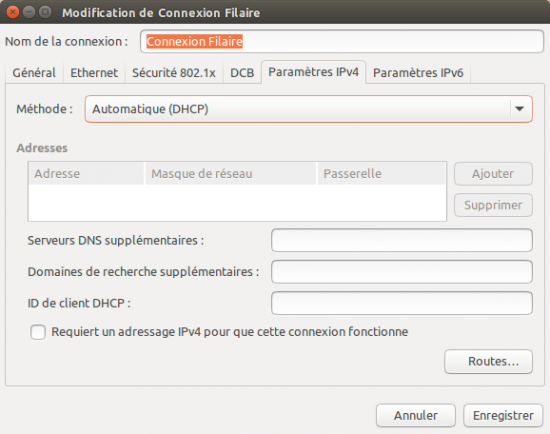
Task: Select the Paramètres IPv4 tab
Action: (313, 72)
